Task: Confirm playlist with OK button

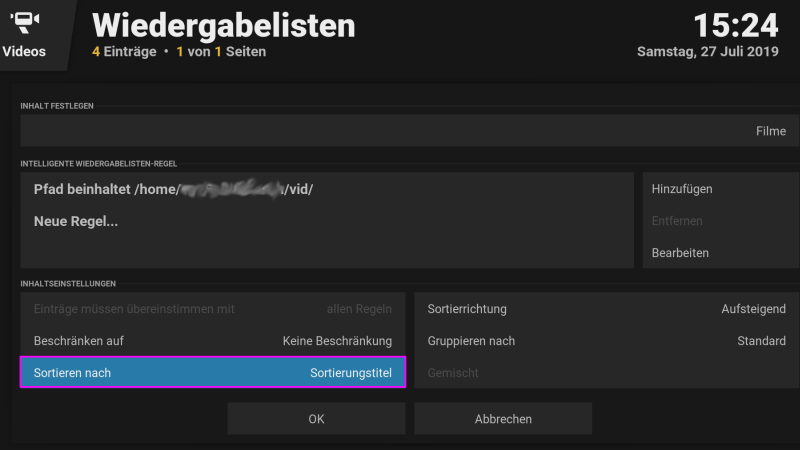Action: [x=316, y=419]
